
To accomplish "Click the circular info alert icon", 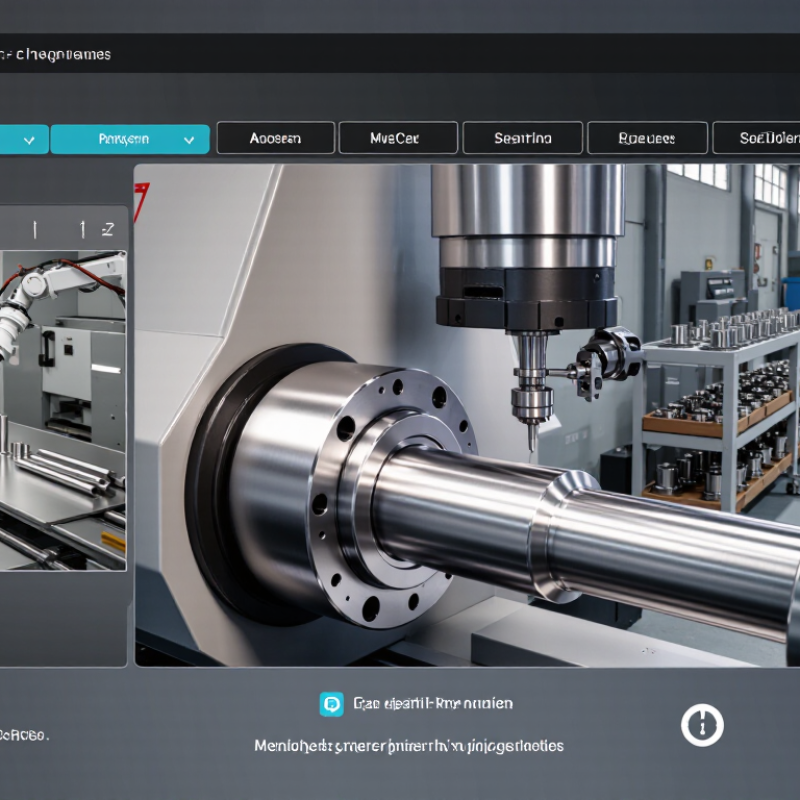I will pyautogui.click(x=702, y=725).
